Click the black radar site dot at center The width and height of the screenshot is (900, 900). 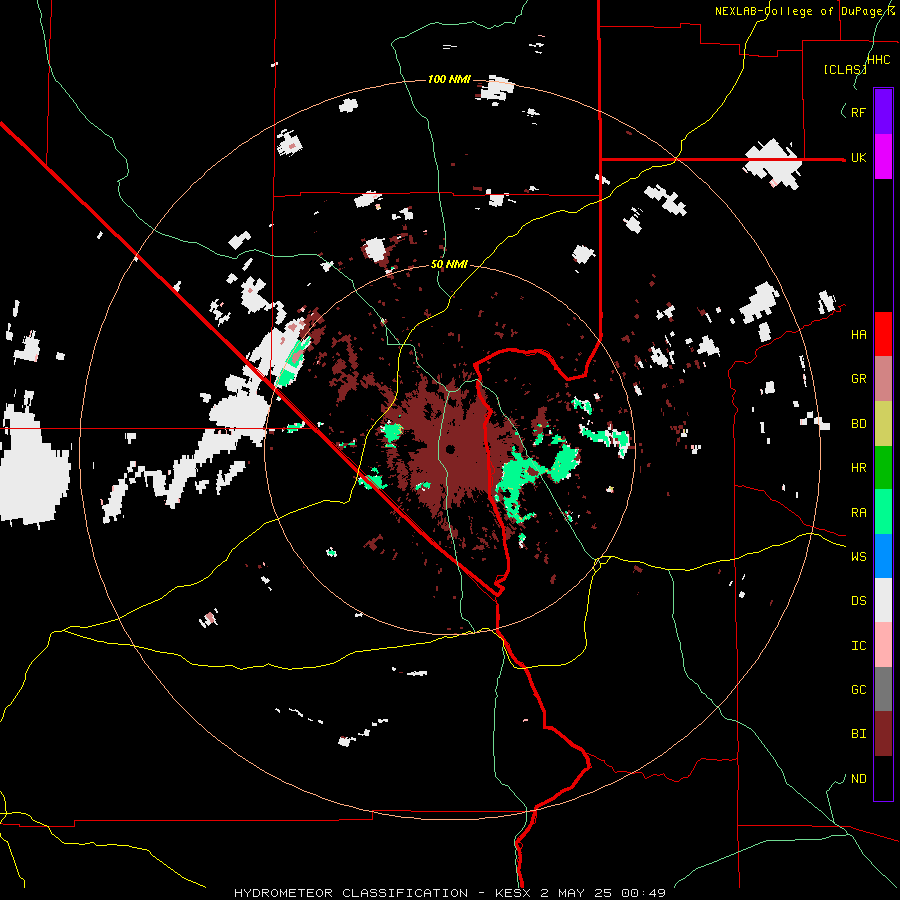coord(450,449)
